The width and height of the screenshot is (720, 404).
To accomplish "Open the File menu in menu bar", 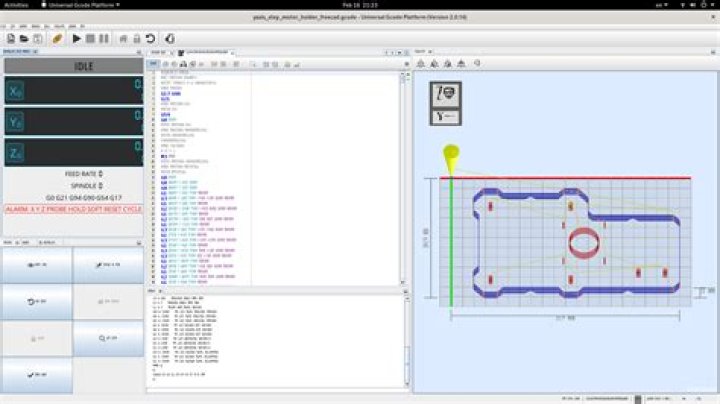I will point(3,26).
